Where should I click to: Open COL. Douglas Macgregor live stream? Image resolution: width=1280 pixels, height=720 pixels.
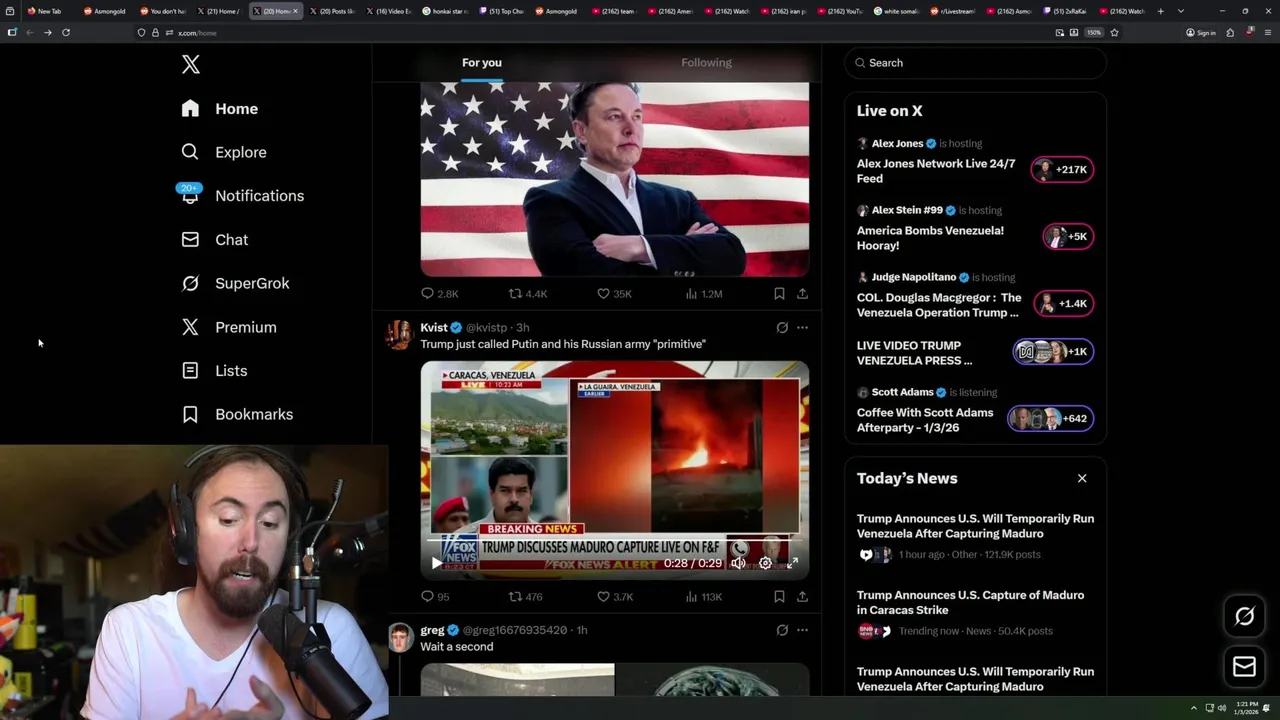(939, 305)
